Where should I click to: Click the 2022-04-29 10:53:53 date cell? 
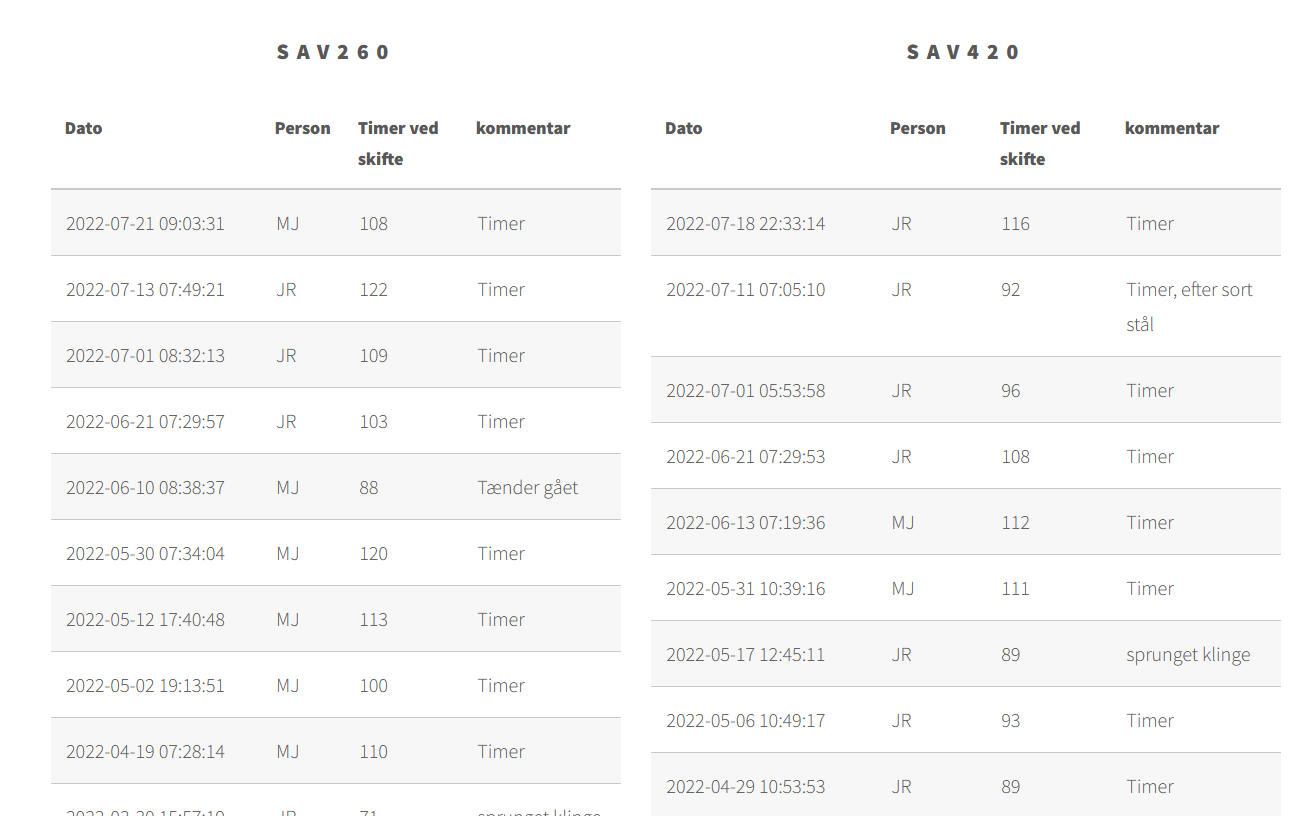(745, 786)
